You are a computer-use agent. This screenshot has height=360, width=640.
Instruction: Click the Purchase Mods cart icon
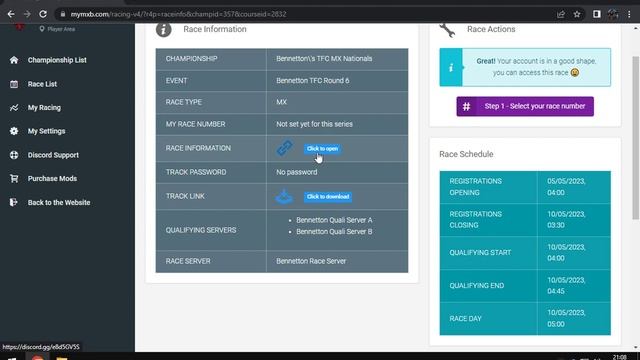click(x=14, y=178)
